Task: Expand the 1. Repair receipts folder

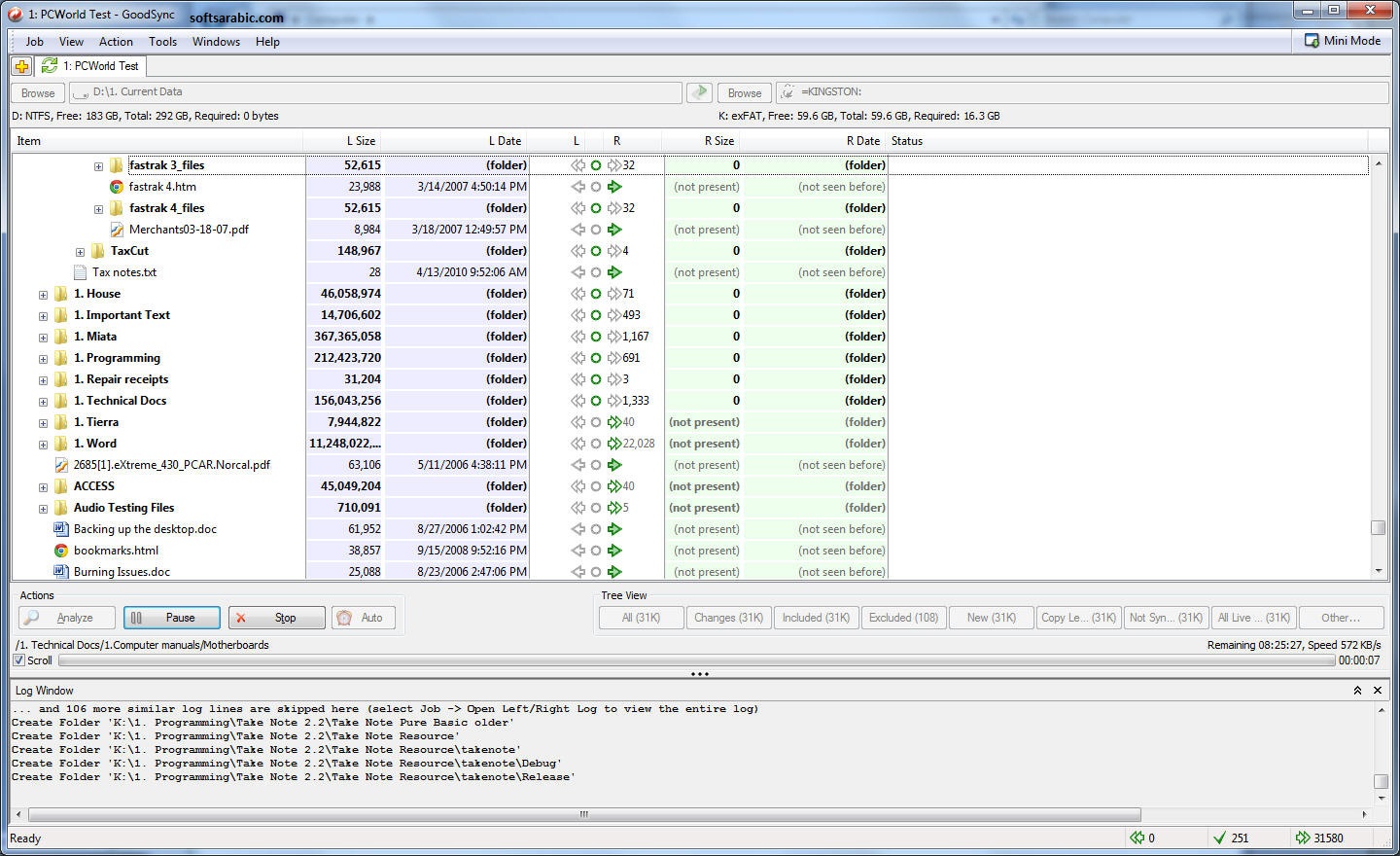Action: point(43,380)
